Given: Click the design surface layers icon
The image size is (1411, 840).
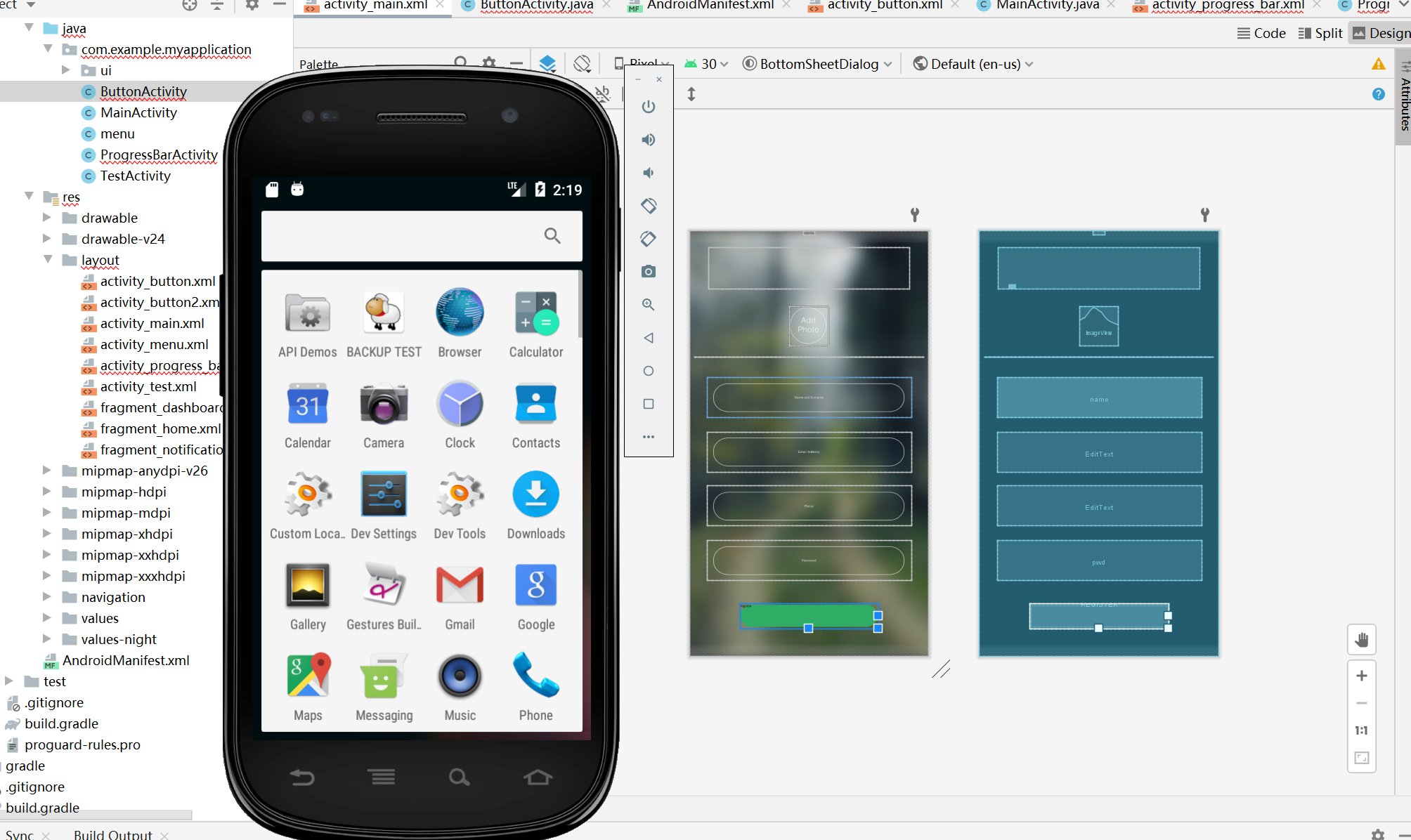Looking at the screenshot, I should 547,64.
